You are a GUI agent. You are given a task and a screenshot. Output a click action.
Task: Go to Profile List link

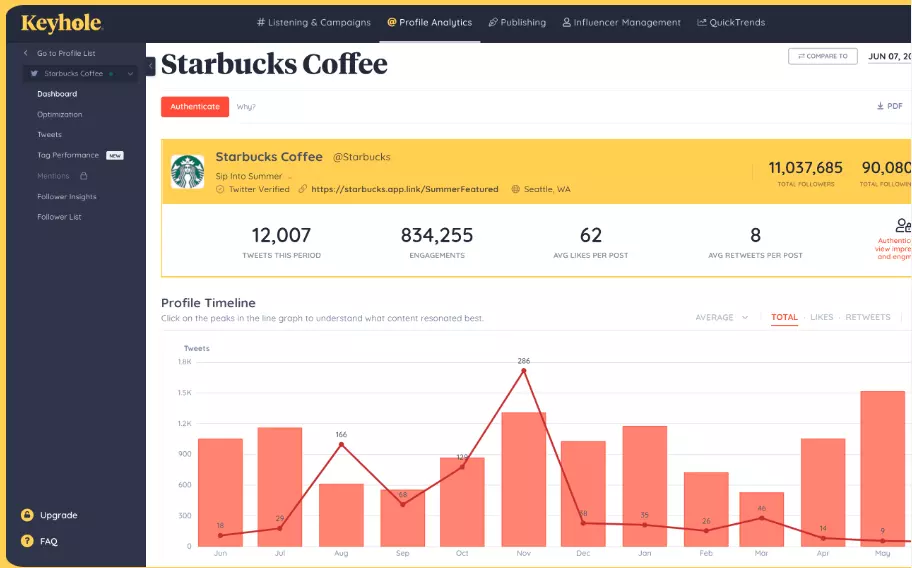(66, 53)
